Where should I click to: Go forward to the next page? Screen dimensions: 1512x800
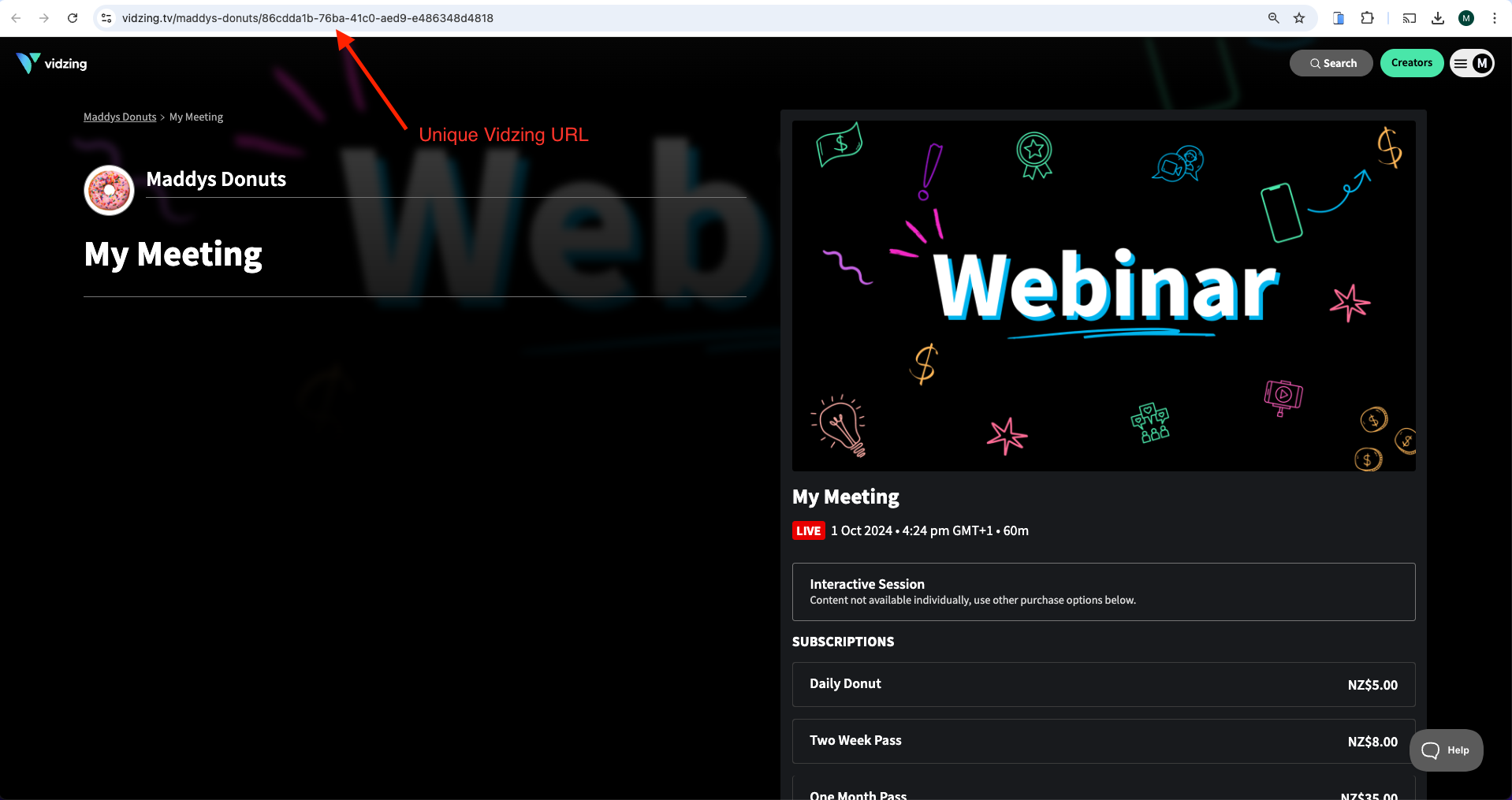click(44, 18)
